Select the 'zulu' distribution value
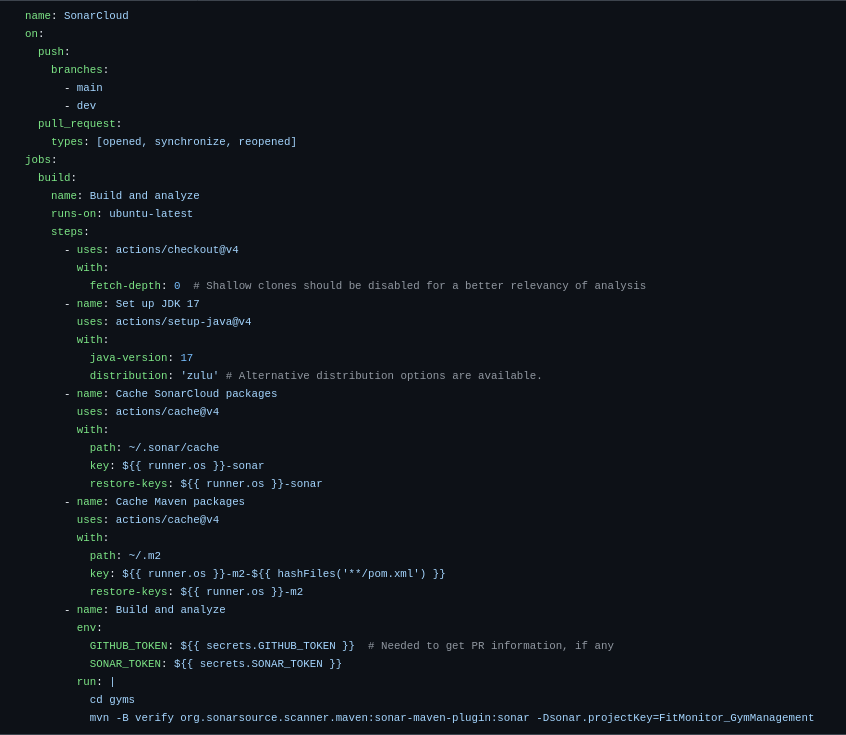 coord(198,375)
